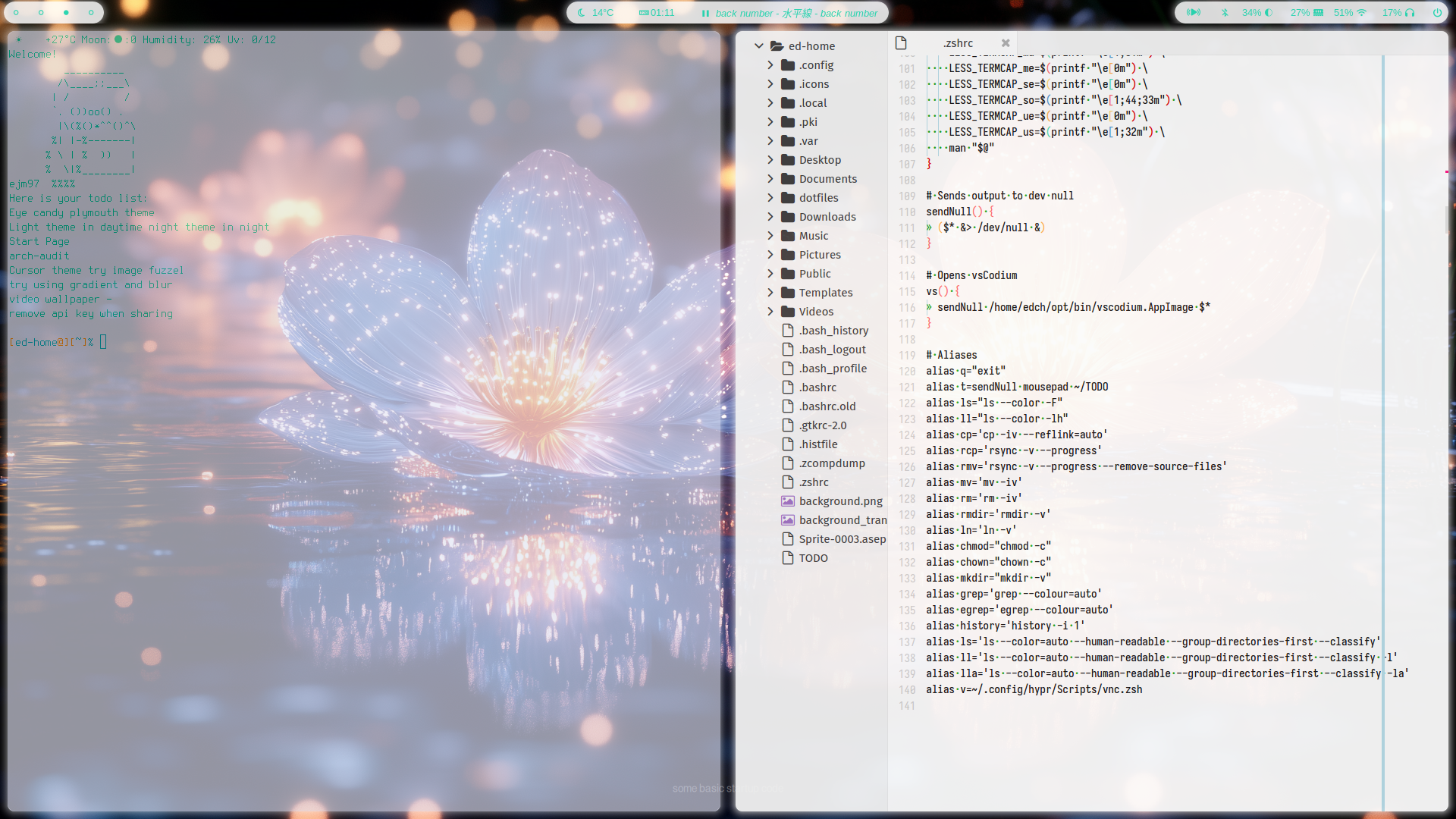The image size is (1456, 819).
Task: Switch to the third workspace dot
Action: (66, 13)
